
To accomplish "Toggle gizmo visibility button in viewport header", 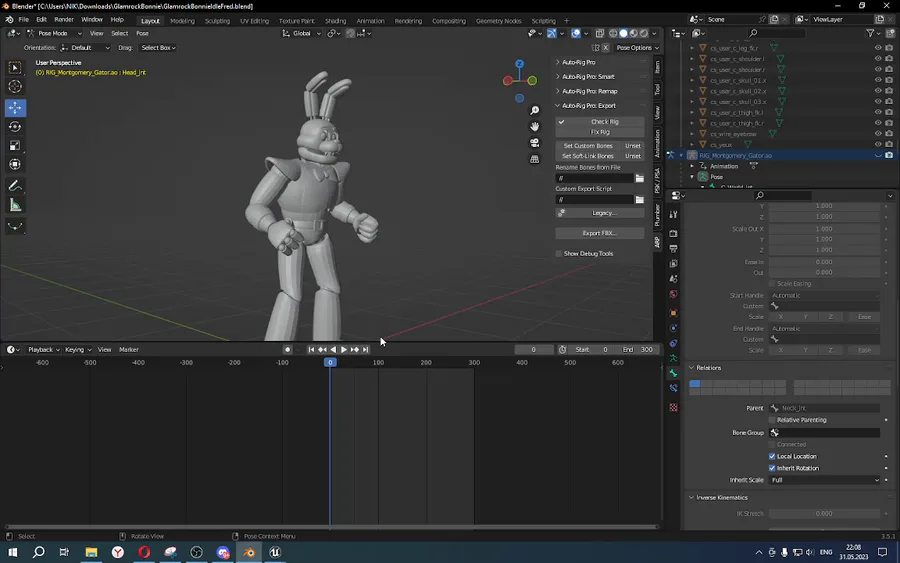I will pos(552,33).
